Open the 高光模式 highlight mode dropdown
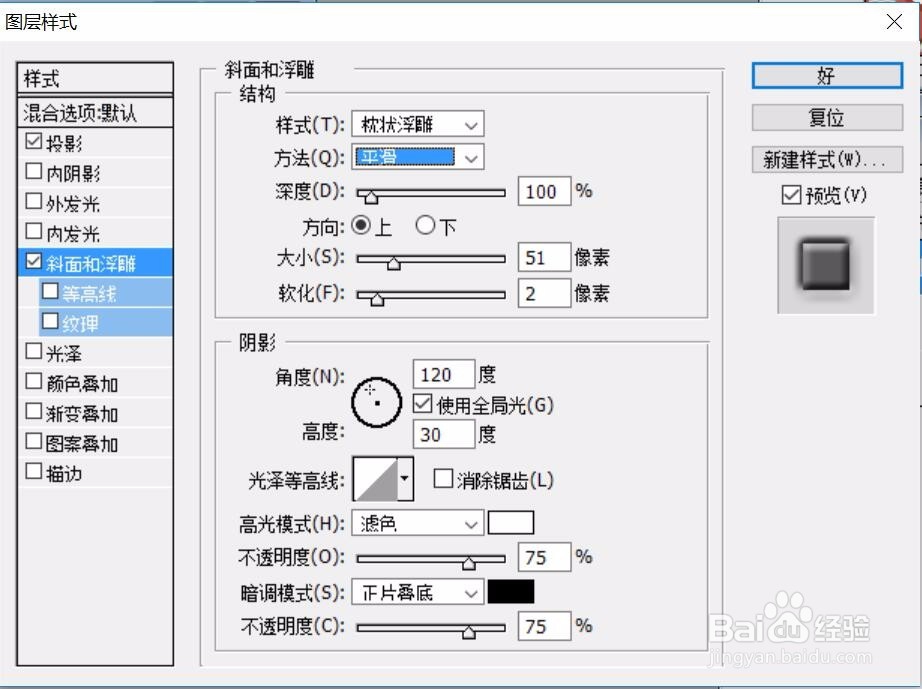922x689 pixels. 417,523
